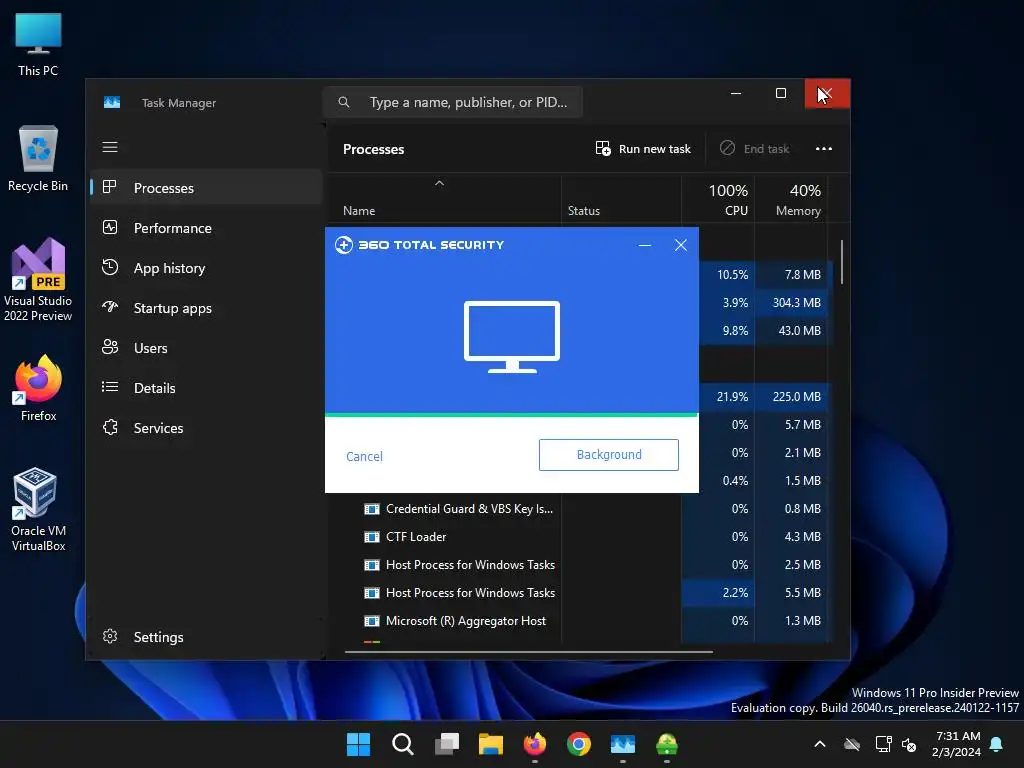1024x768 pixels.
Task: Click the search magnifier icon in Task Manager
Action: [344, 102]
